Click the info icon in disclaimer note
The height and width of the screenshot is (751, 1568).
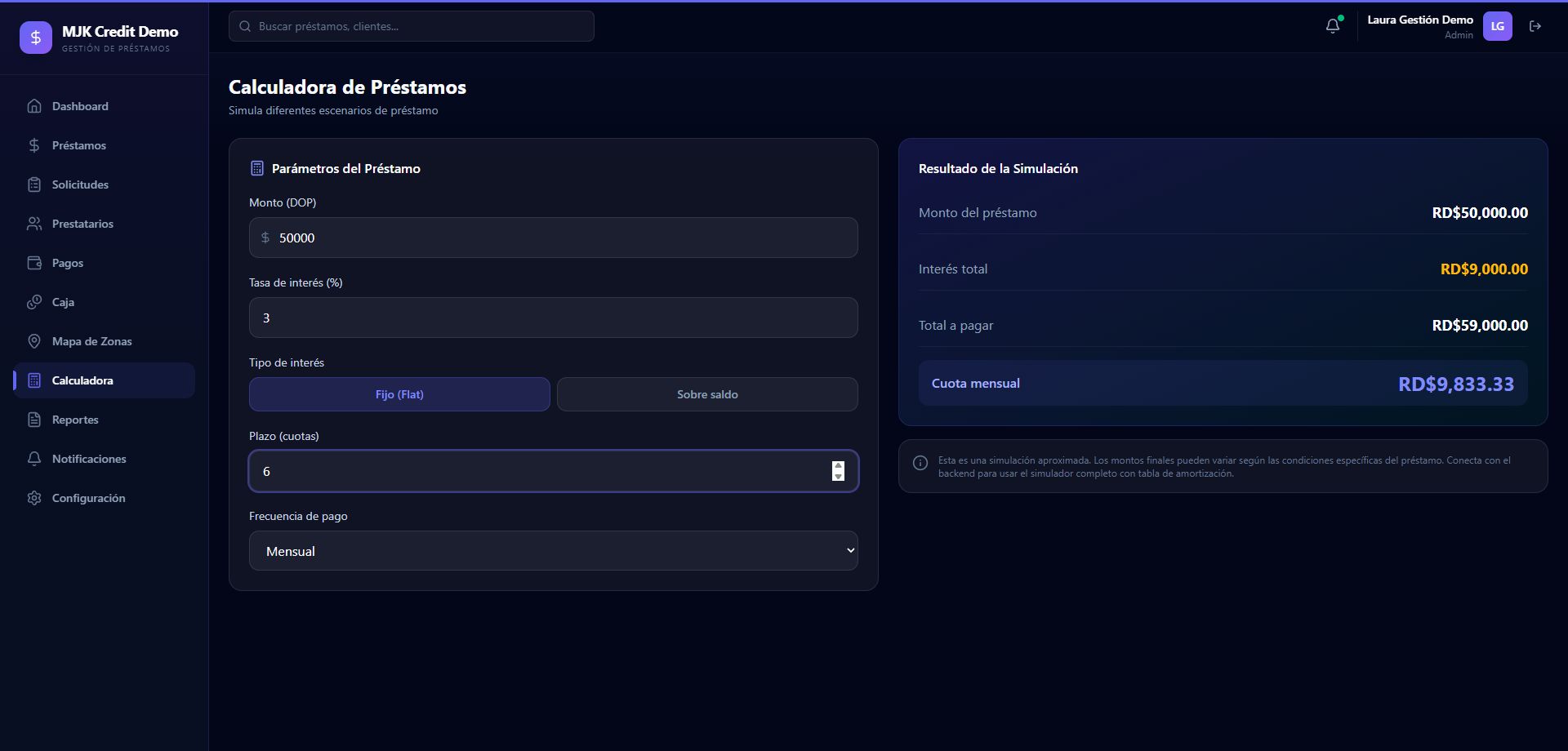[920, 463]
